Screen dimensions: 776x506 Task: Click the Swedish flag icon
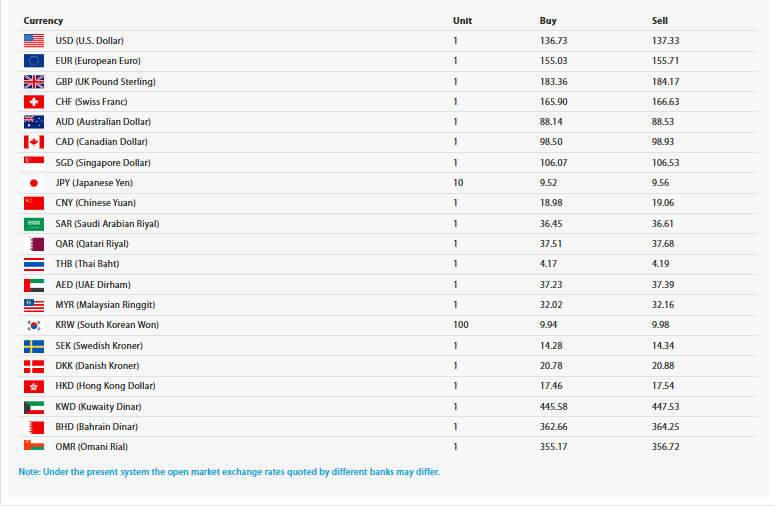[x=34, y=346]
